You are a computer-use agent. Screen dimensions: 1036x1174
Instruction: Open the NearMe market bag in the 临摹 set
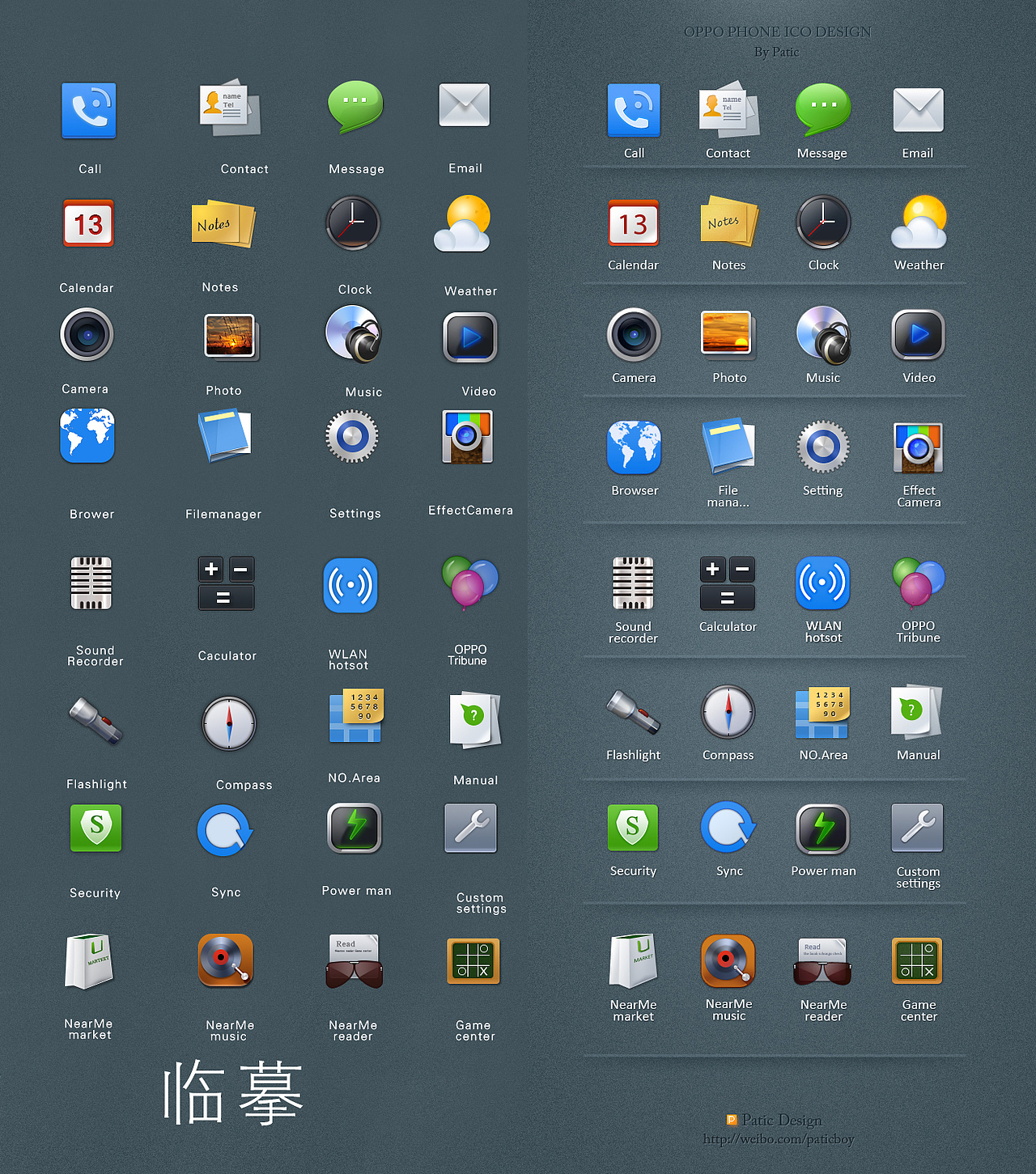(89, 961)
